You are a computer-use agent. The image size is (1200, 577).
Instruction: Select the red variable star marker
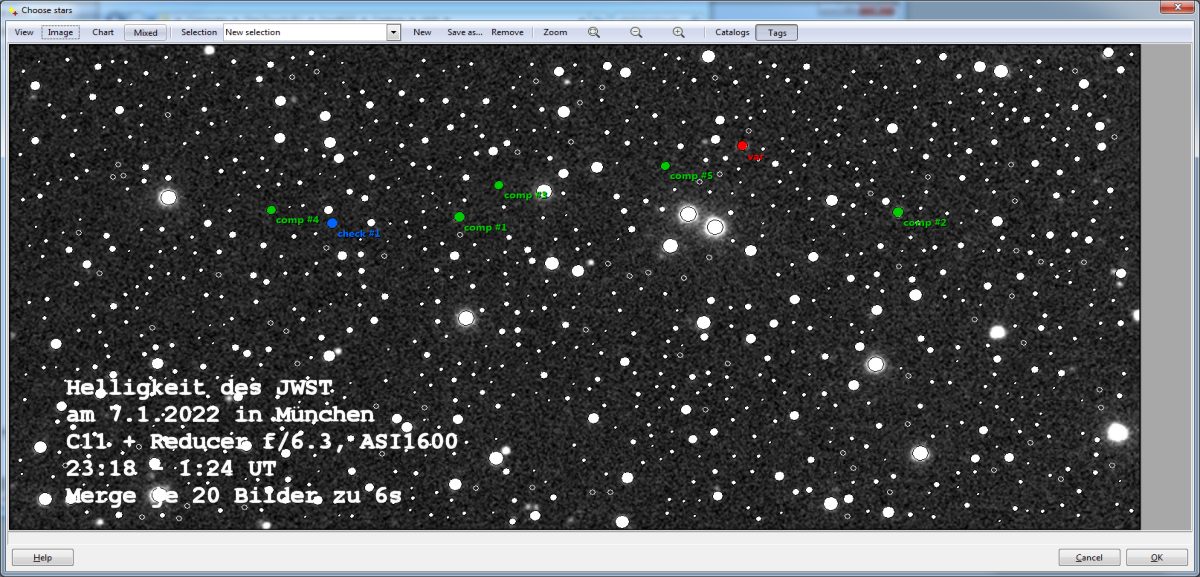coord(742,146)
